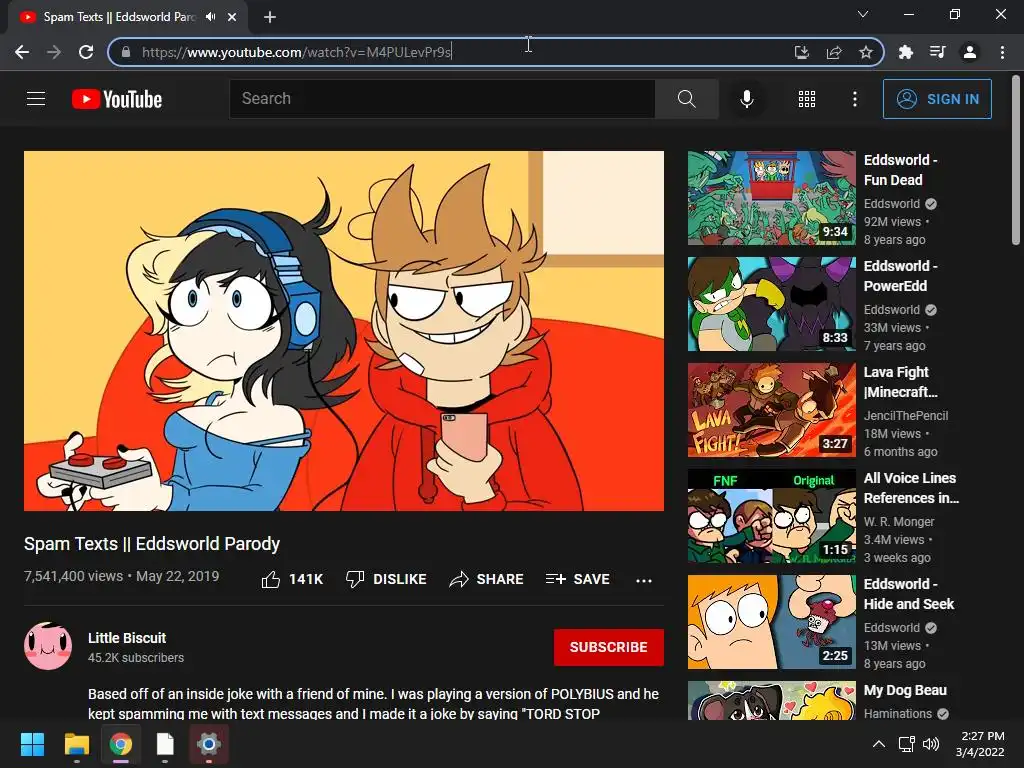Click the install app icon in address bar

pyautogui.click(x=801, y=52)
